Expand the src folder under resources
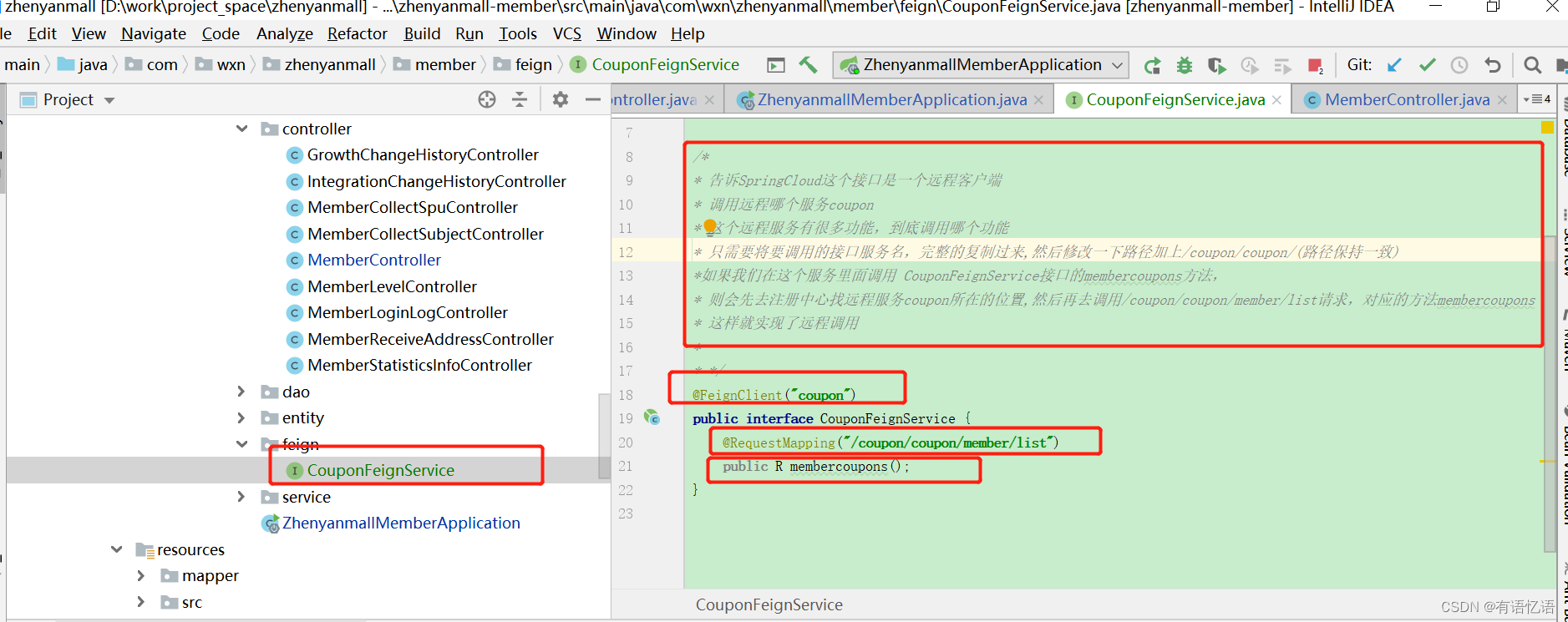 (x=141, y=602)
